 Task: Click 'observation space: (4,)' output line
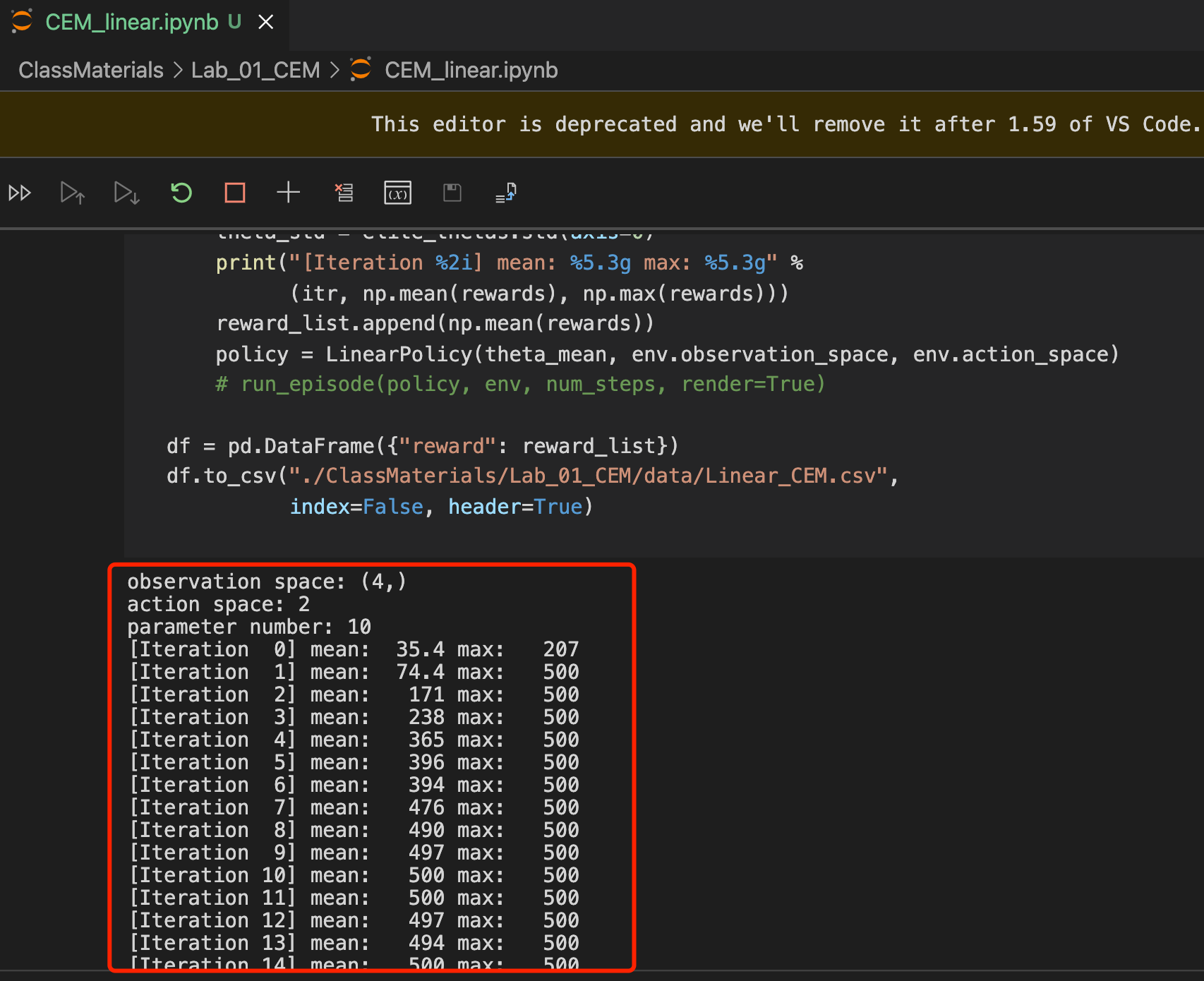tap(267, 582)
